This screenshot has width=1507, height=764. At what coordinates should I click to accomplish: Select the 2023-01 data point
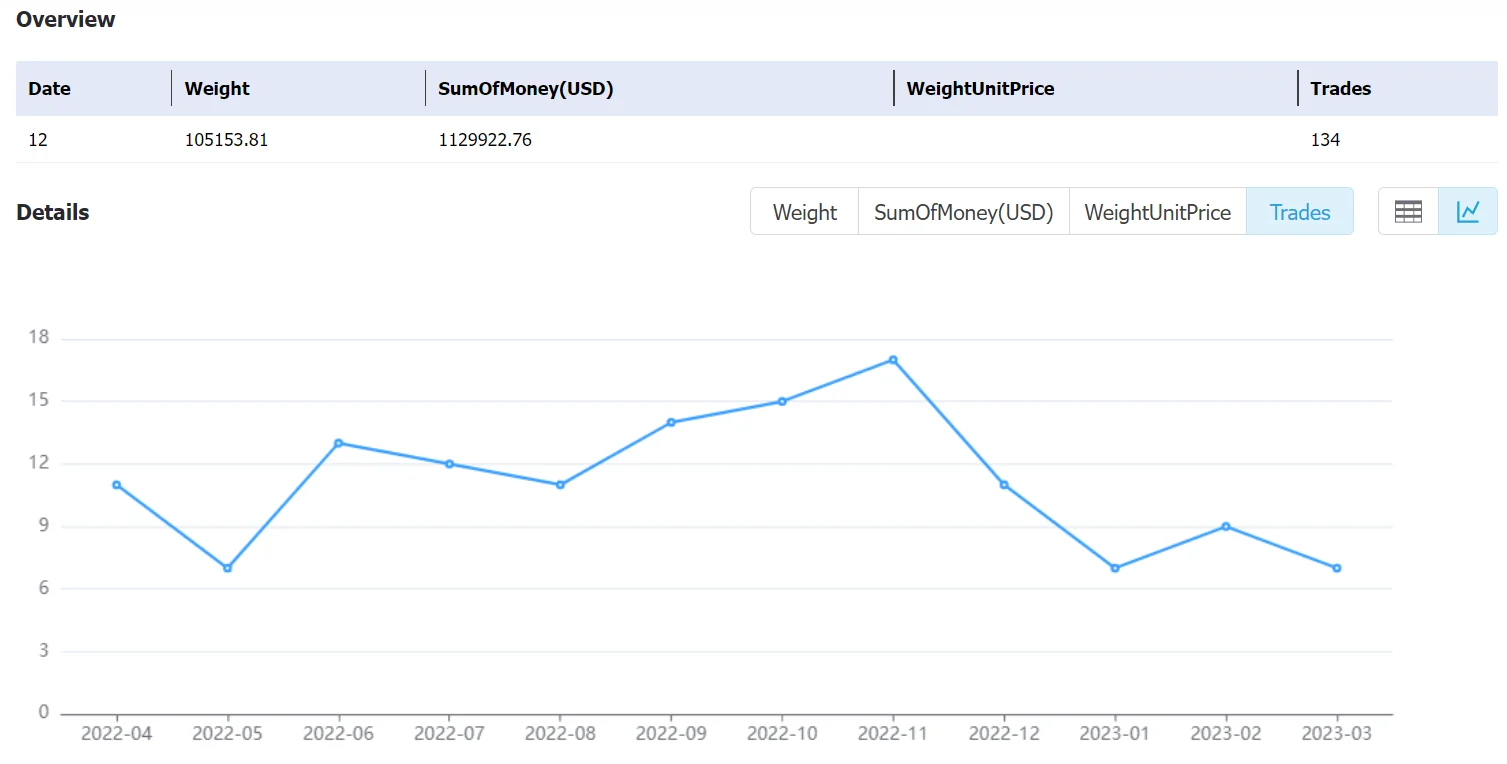[x=1115, y=568]
